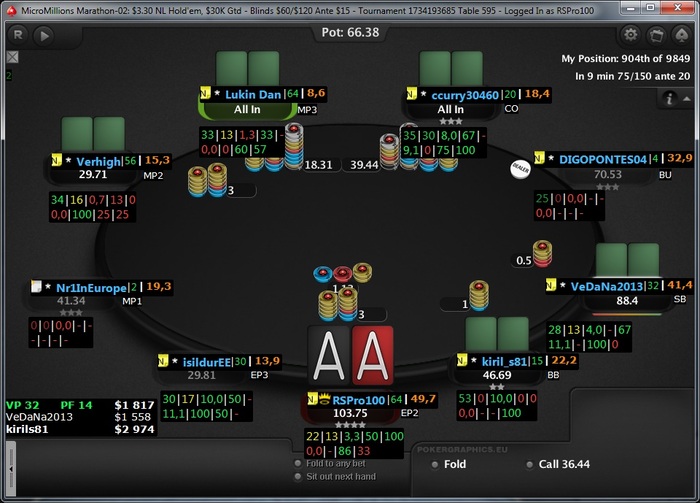Open note icon beside kiril_s81
Image resolution: width=700 pixels, height=503 pixels.
pyautogui.click(x=462, y=360)
